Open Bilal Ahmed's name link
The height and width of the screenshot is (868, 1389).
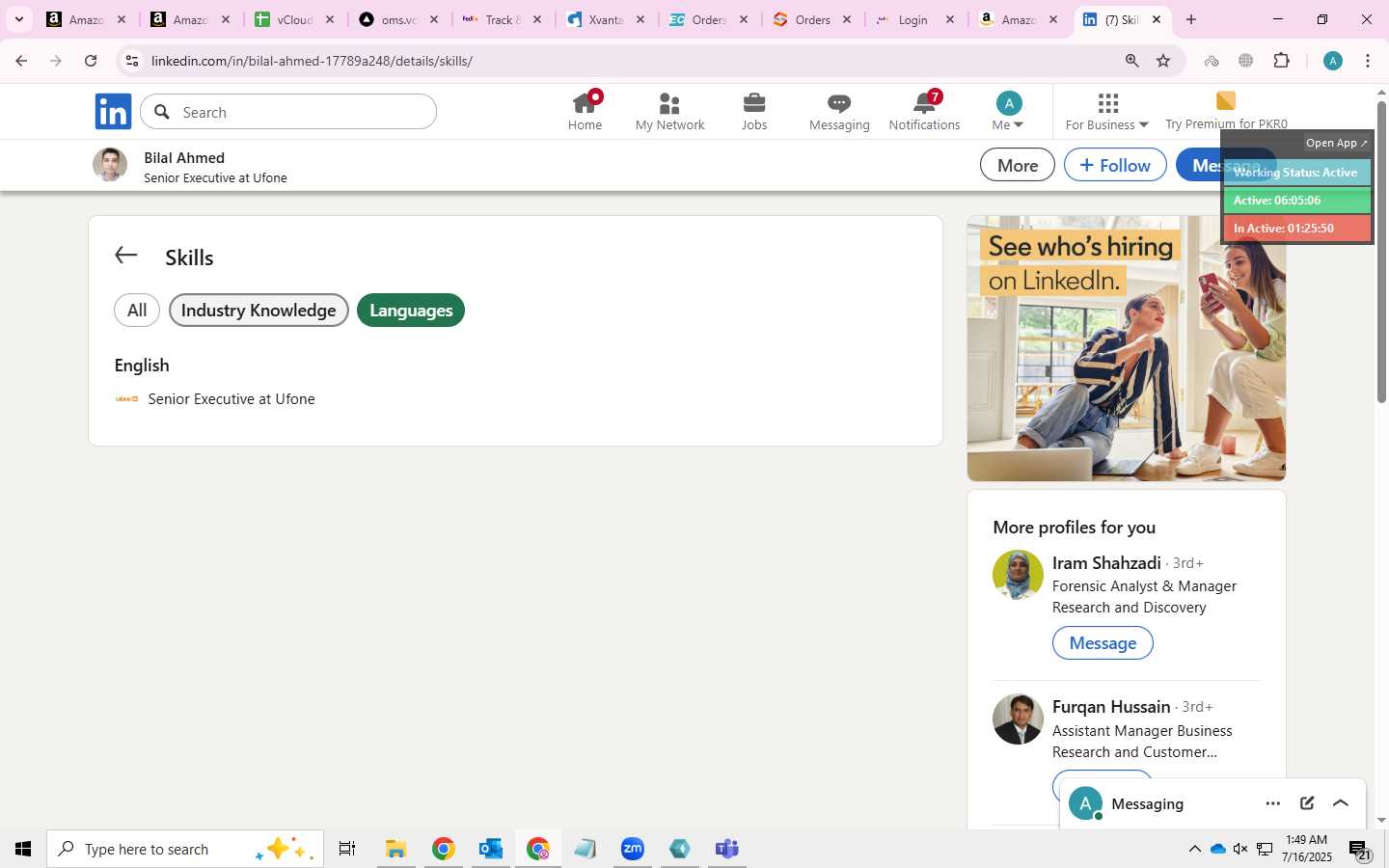(x=184, y=157)
